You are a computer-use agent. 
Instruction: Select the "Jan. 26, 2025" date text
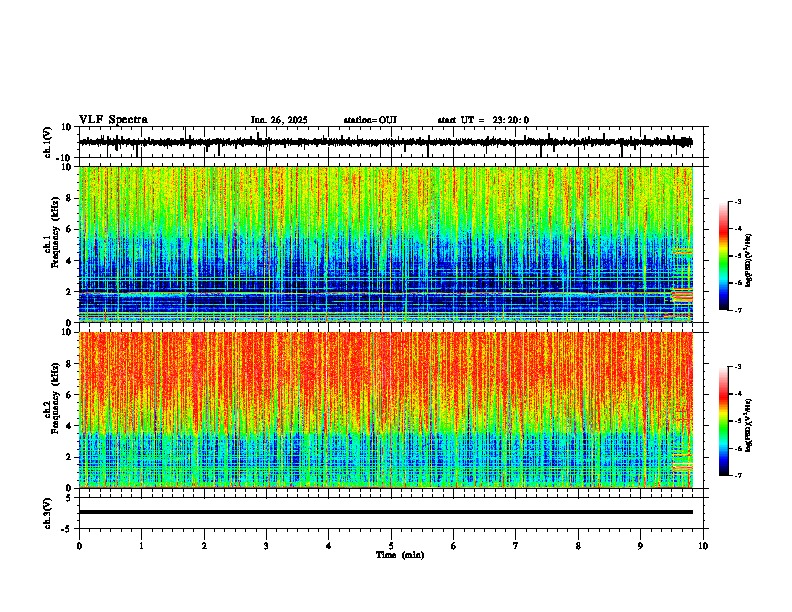279,120
